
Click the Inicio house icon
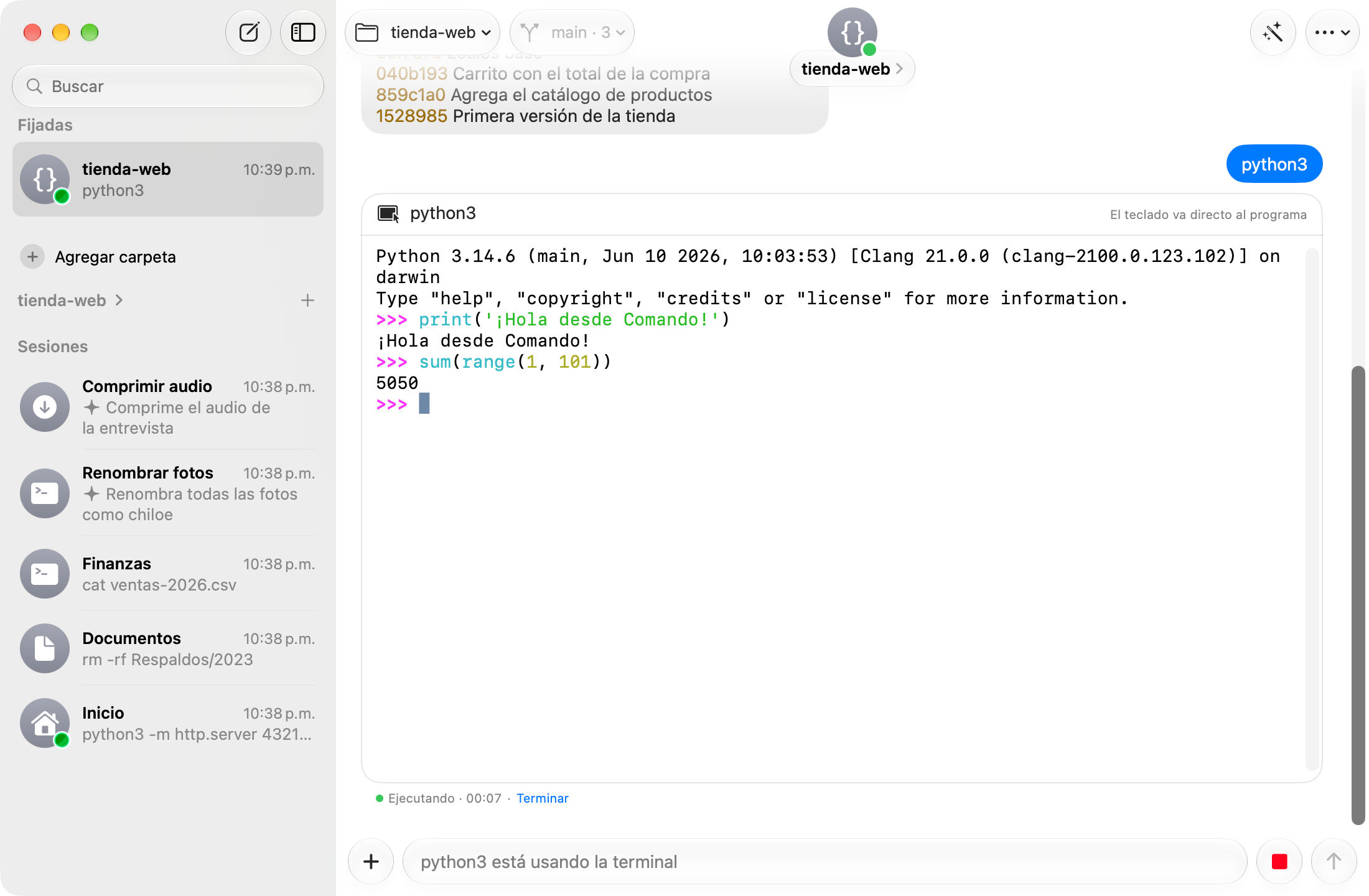(x=45, y=723)
